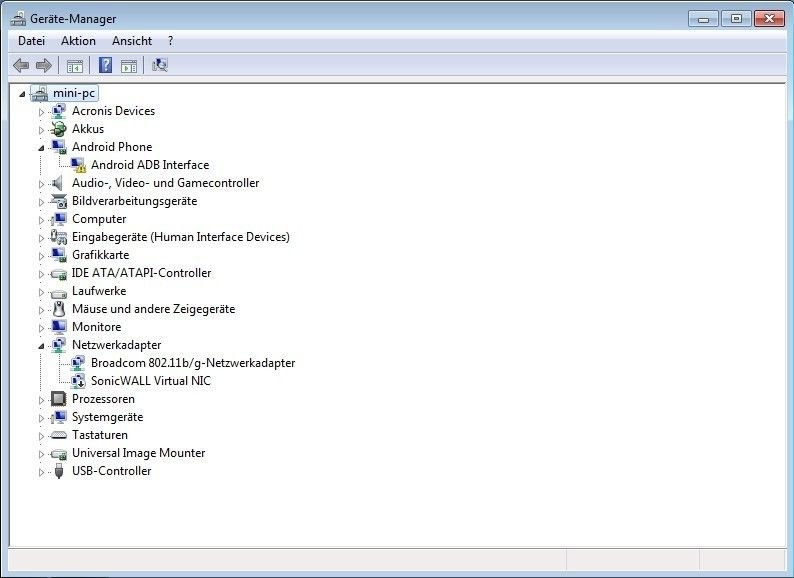Select the IDE ATA/ATAPI-Controller label
Image resolution: width=794 pixels, height=578 pixels.
[141, 273]
